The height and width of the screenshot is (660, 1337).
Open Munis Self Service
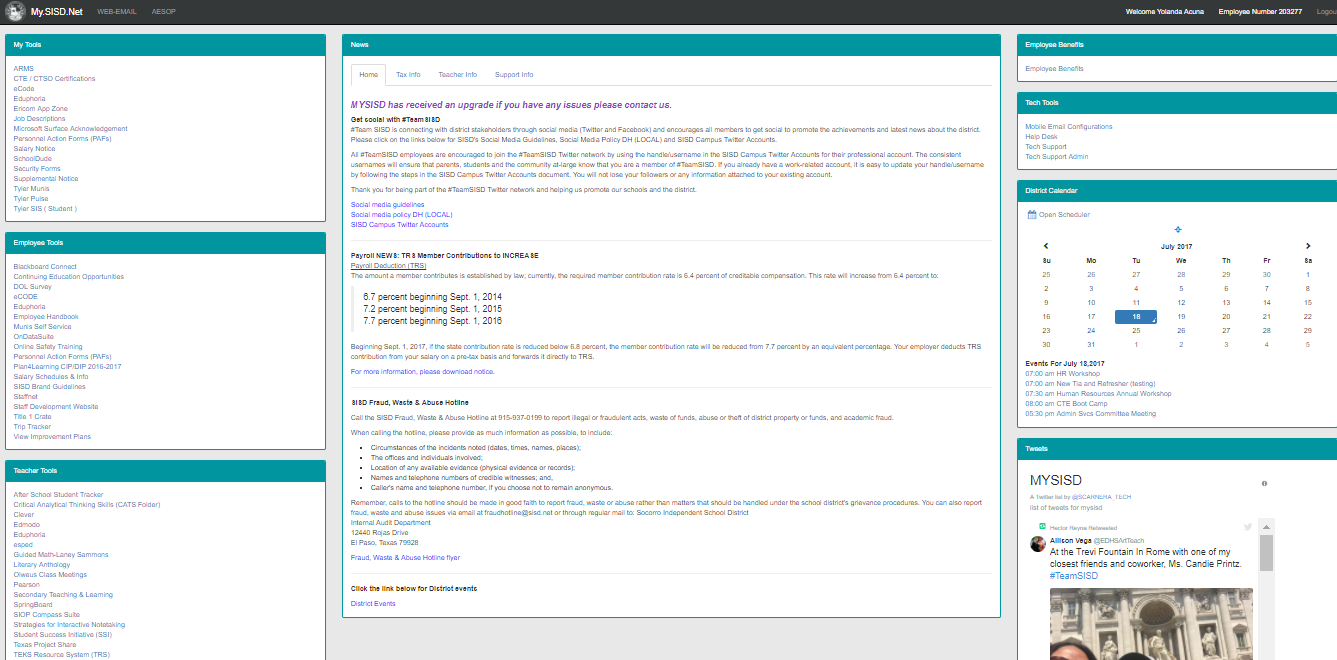(x=42, y=327)
